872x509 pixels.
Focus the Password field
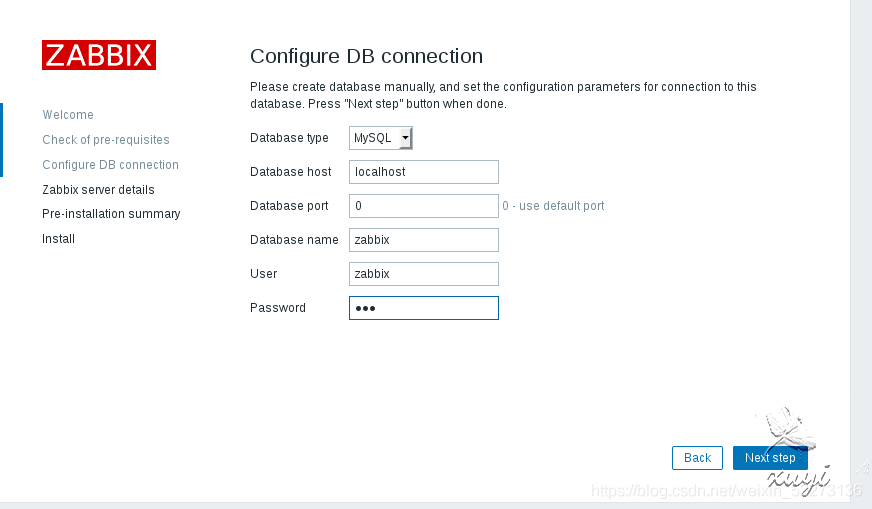point(424,308)
